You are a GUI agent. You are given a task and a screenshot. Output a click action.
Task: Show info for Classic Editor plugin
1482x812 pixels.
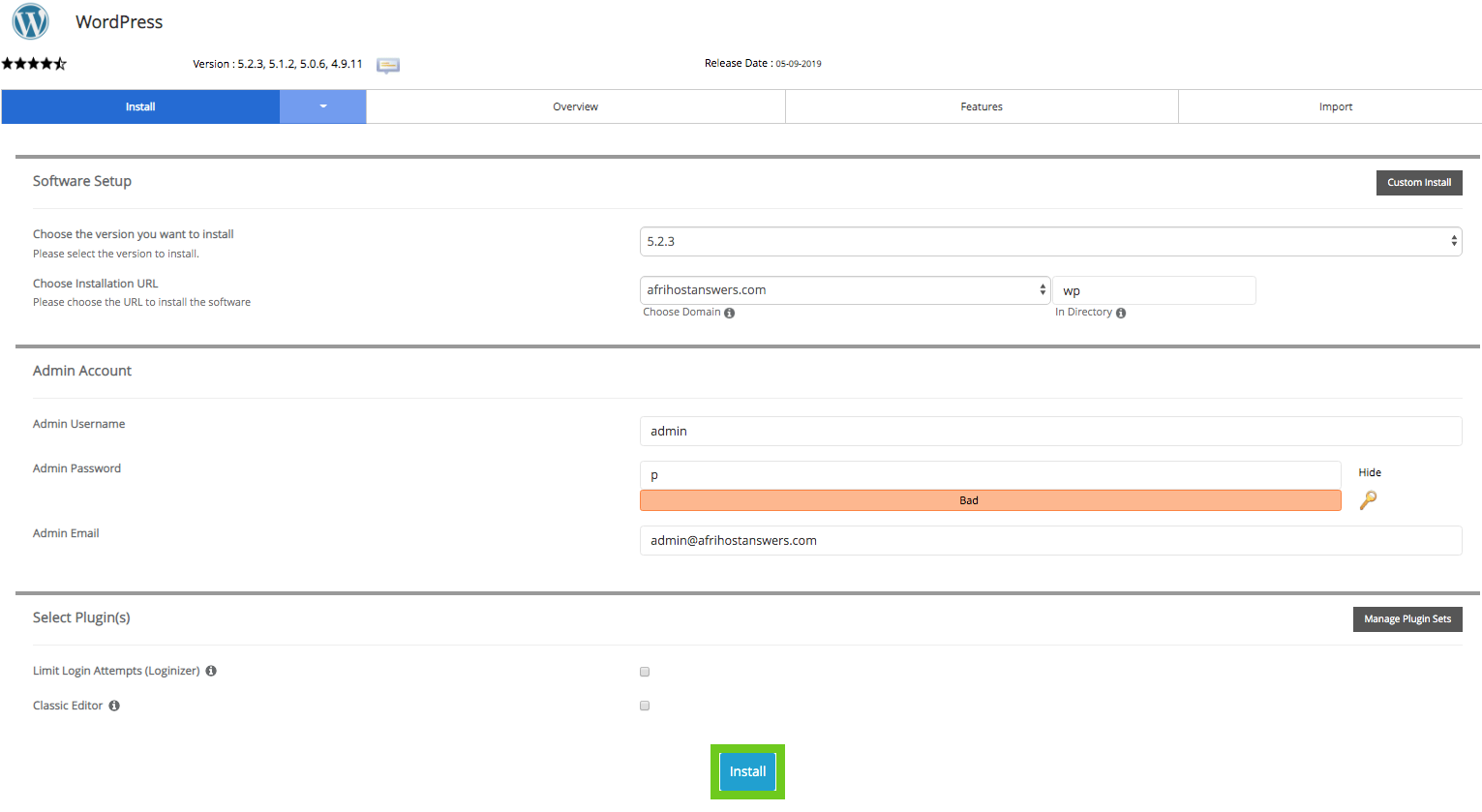[114, 706]
